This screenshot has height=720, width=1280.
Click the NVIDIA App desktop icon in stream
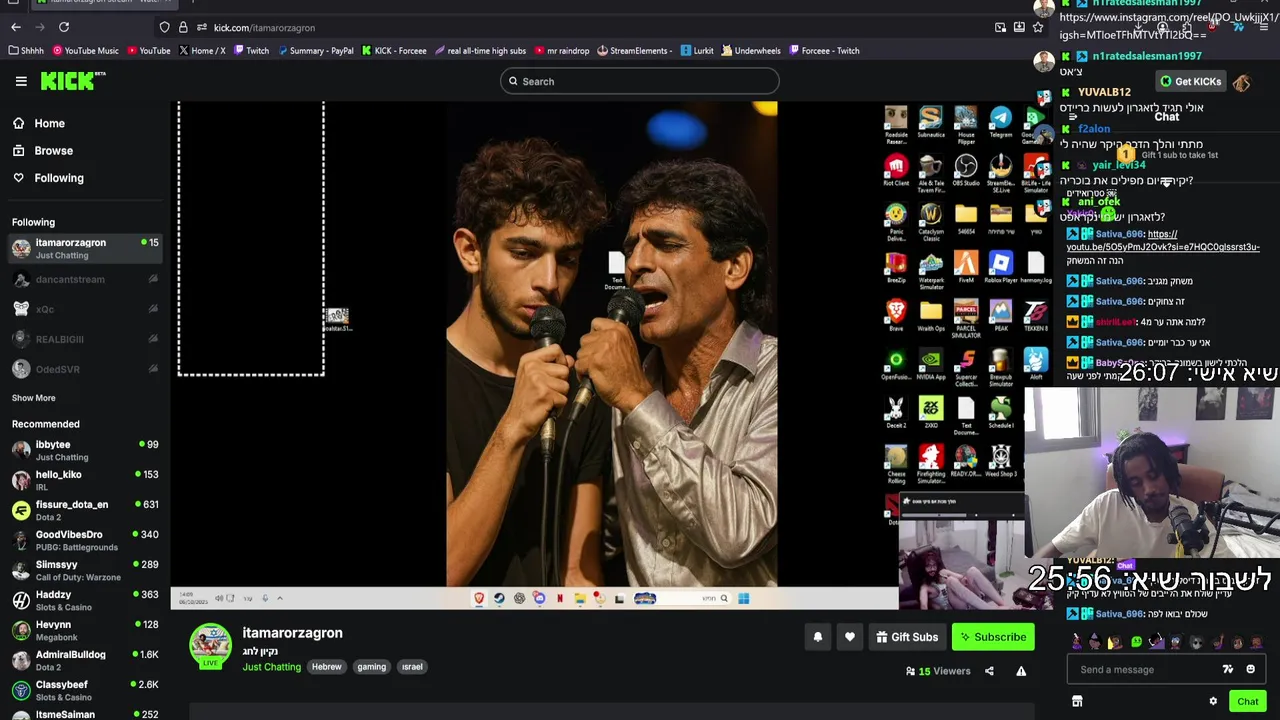(931, 364)
